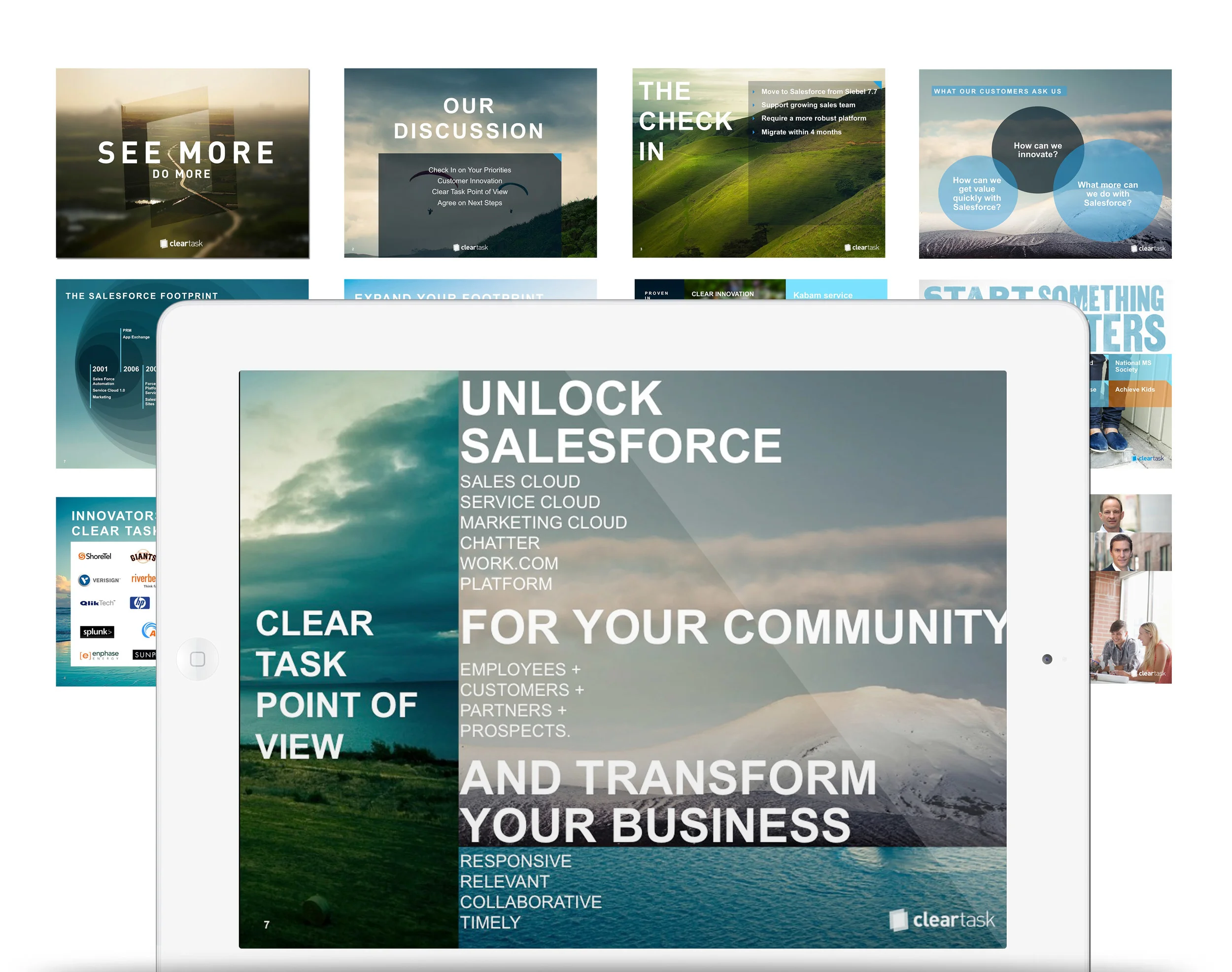Click 'EMPLOYEES +' on the iPad slide

[x=520, y=670]
